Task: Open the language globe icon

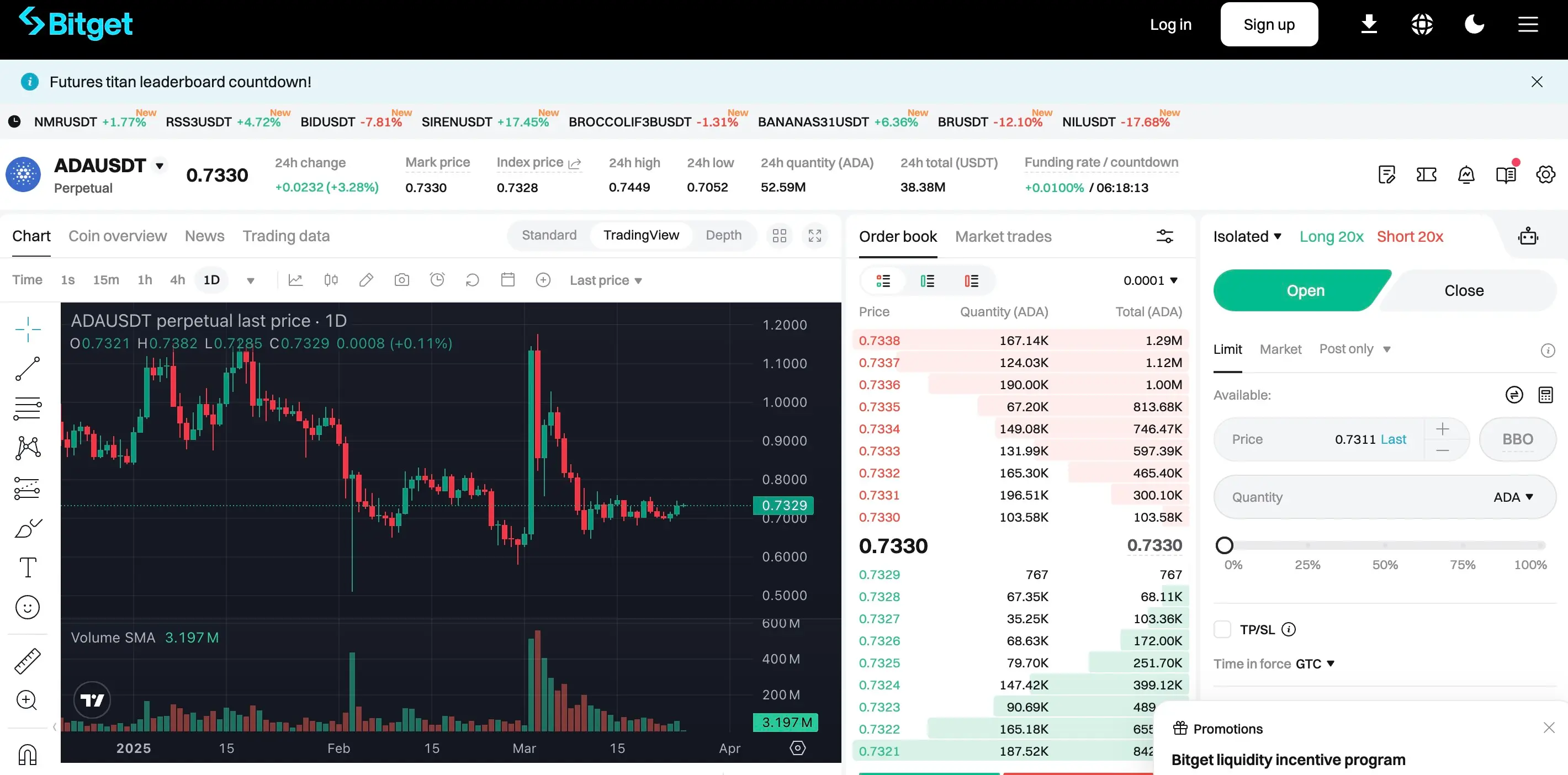Action: 1422,24
